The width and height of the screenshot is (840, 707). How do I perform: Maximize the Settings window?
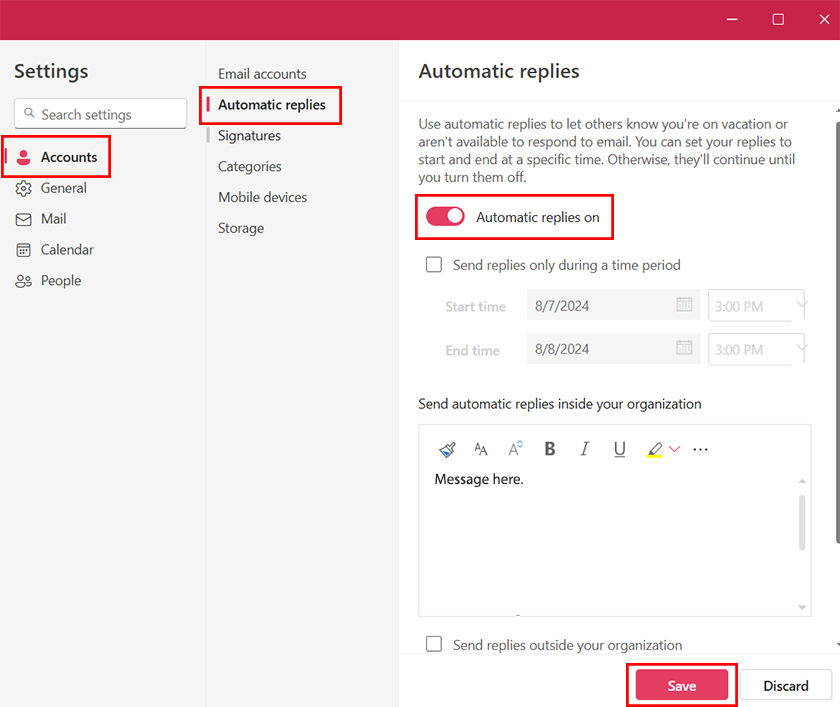[778, 20]
